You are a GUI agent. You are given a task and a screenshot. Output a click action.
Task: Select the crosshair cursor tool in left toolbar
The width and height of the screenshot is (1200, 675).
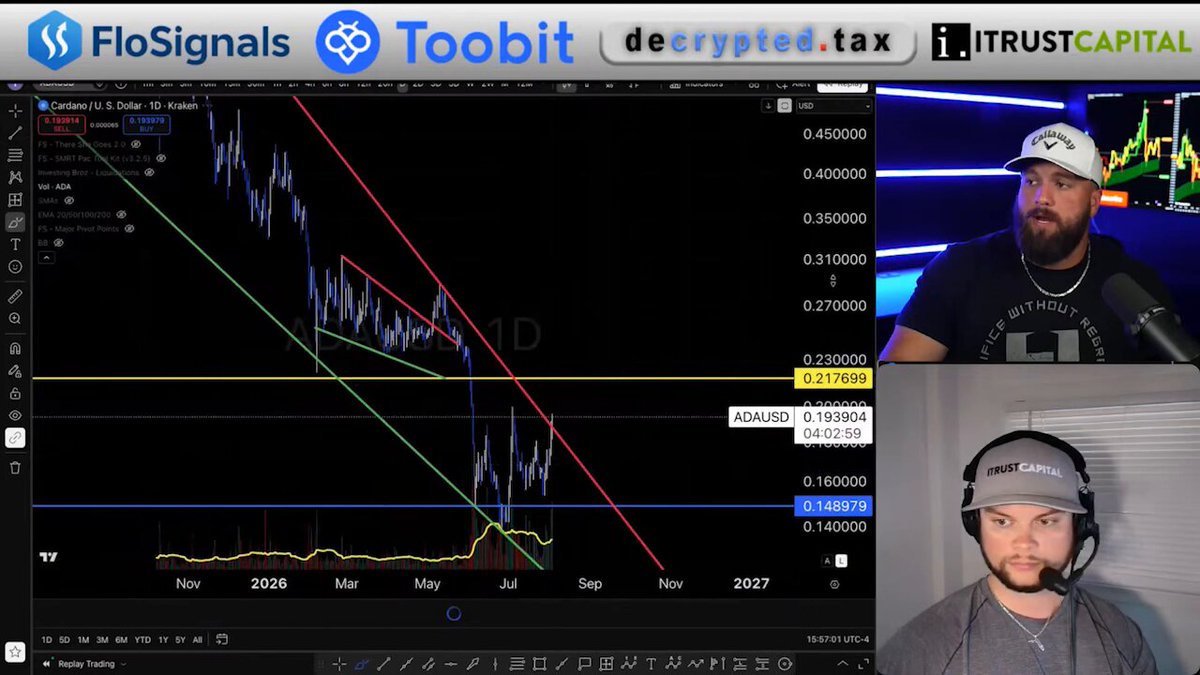click(15, 111)
